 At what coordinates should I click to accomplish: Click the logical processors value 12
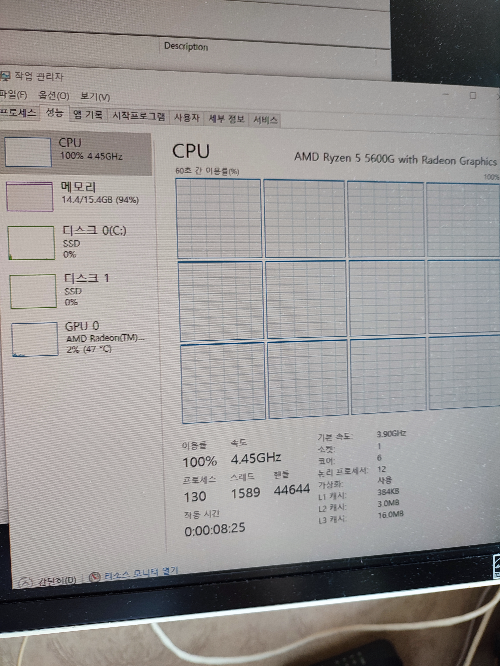(x=381, y=469)
